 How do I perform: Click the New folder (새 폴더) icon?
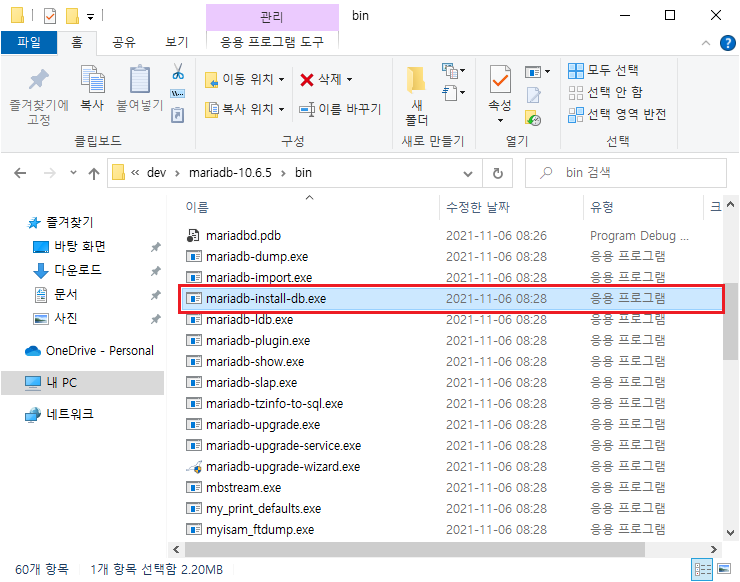click(416, 79)
